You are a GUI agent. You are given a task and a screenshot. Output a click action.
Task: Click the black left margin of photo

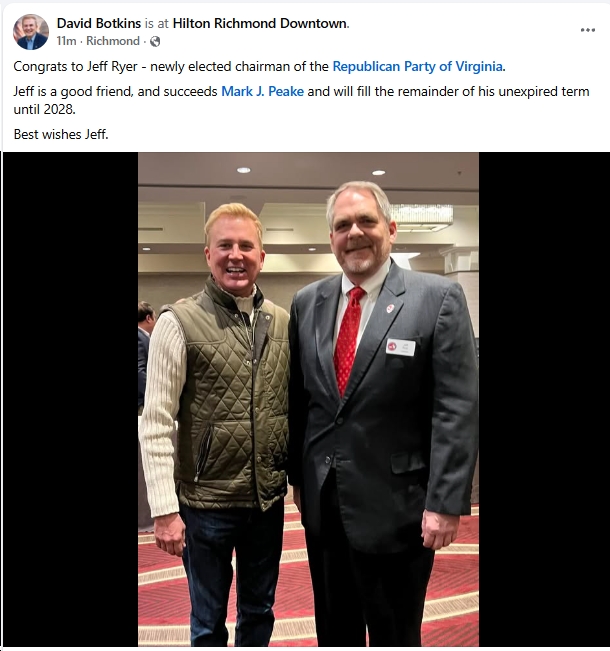tap(71, 399)
